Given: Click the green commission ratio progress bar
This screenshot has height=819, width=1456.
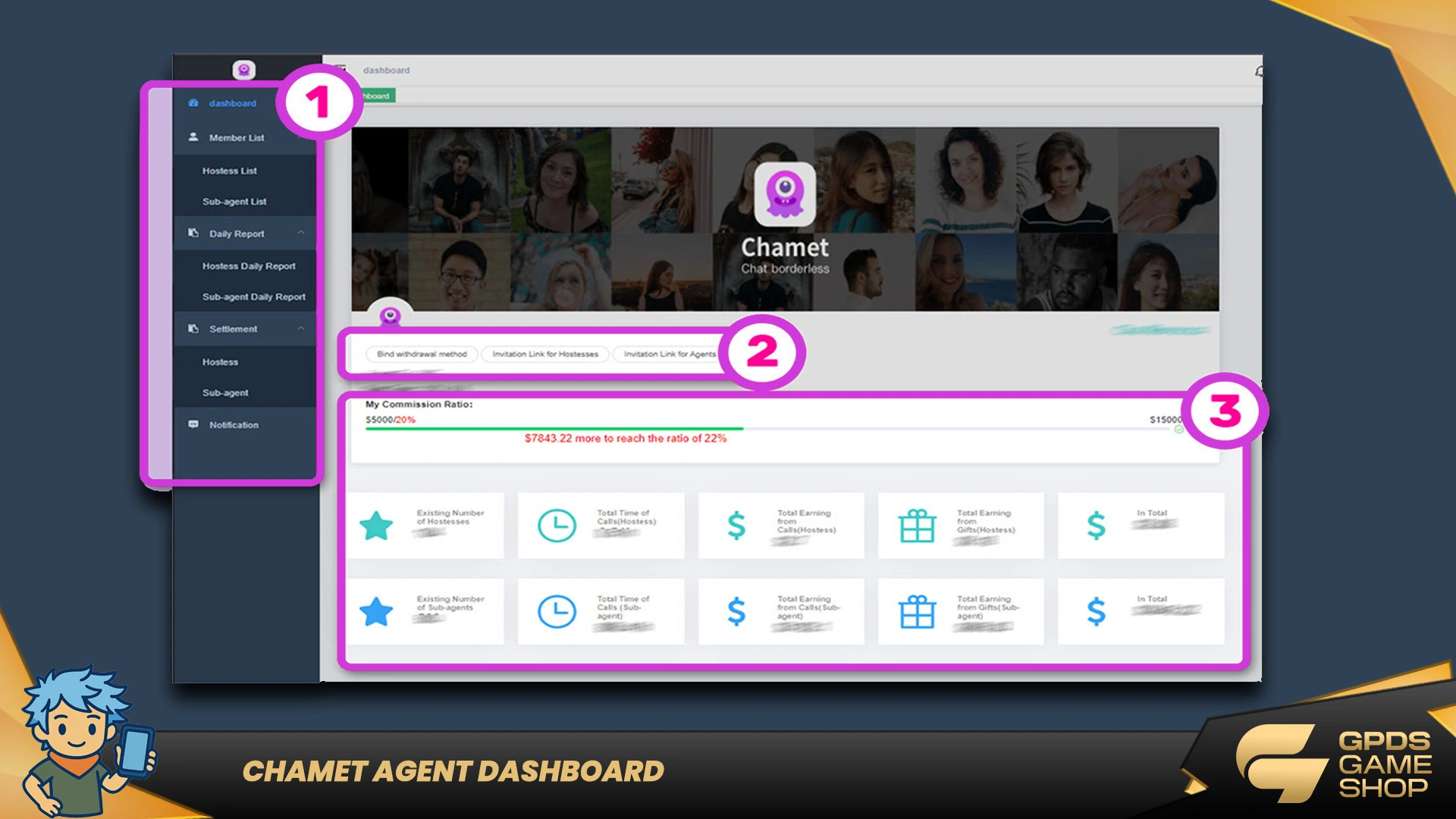Looking at the screenshot, I should coord(554,429).
